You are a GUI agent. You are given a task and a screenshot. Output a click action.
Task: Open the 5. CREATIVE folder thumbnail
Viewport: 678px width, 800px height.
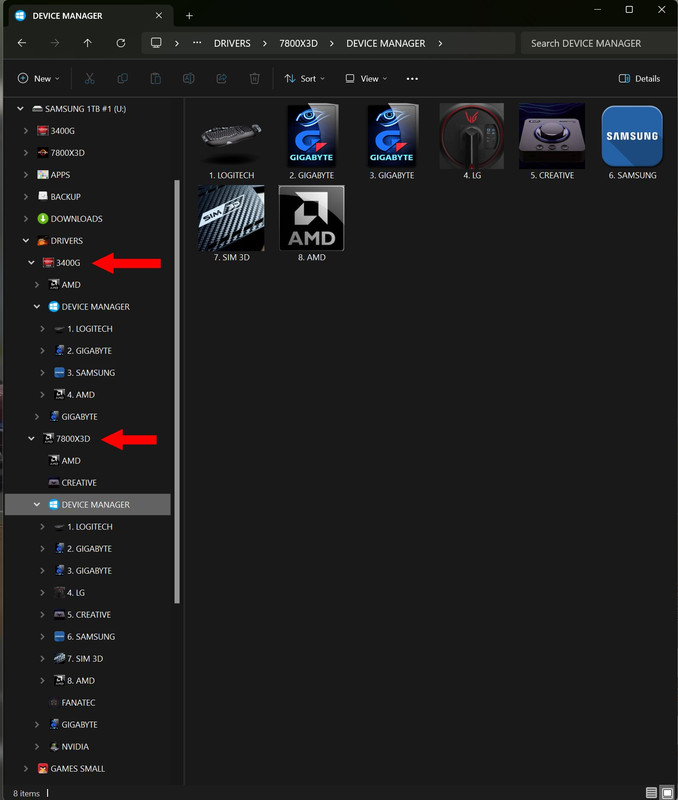pyautogui.click(x=552, y=142)
